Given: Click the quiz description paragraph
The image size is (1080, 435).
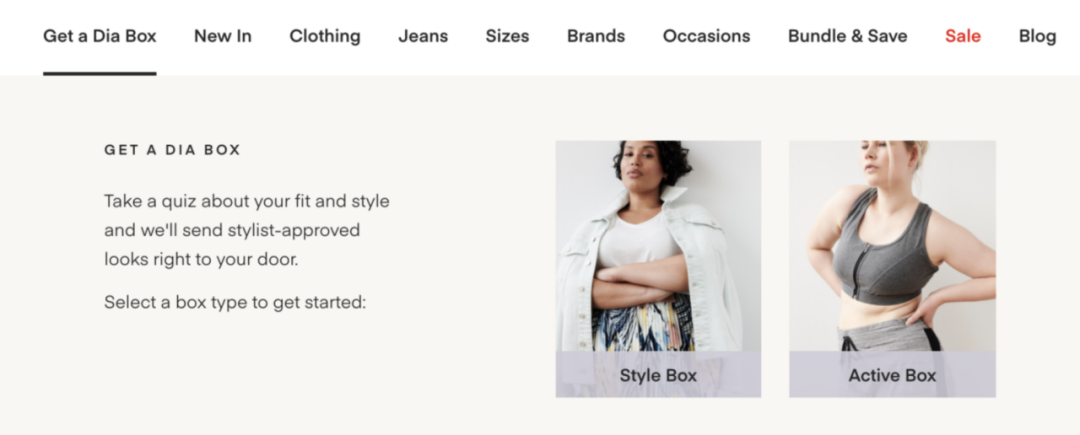Looking at the screenshot, I should (x=246, y=230).
